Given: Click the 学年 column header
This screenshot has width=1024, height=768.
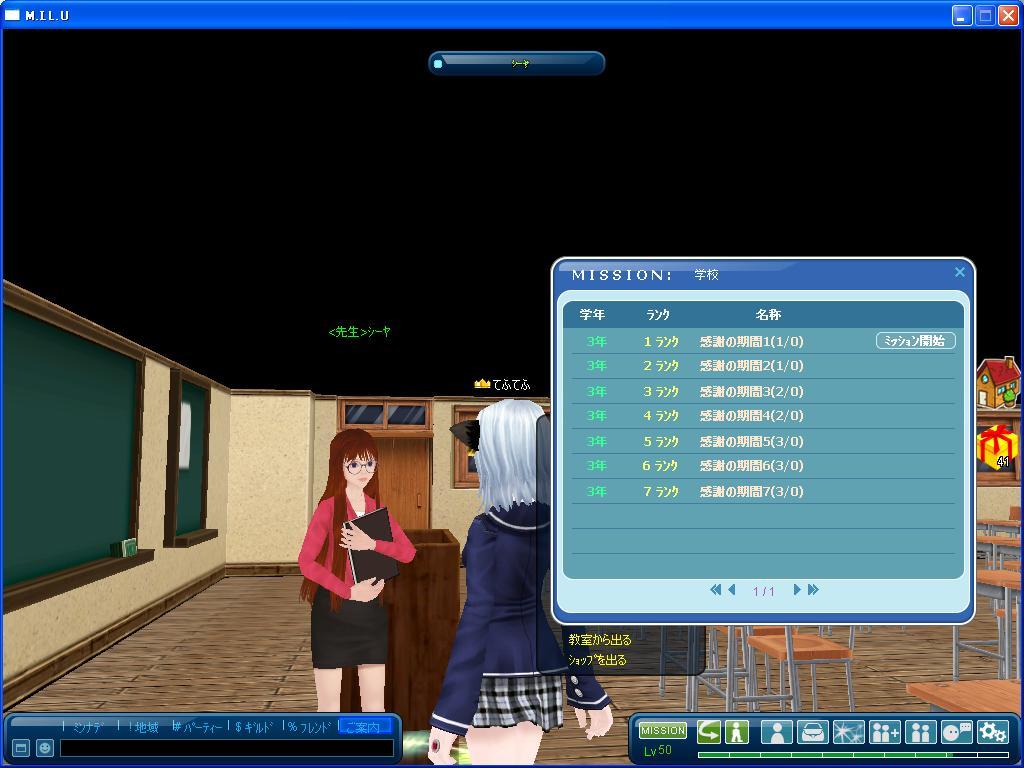Looking at the screenshot, I should (x=592, y=315).
